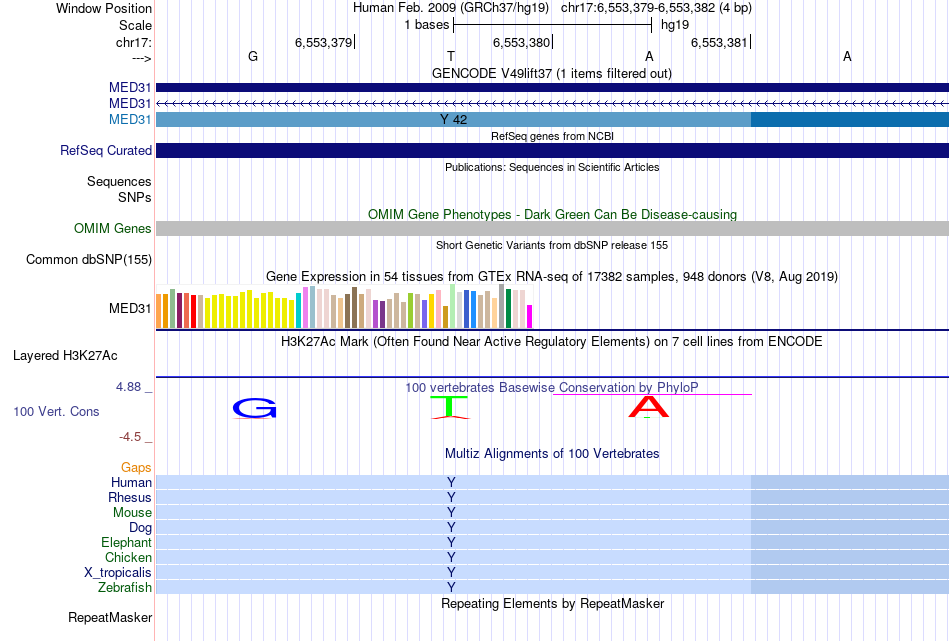Viewport: 950px width, 641px height.
Task: Select the Elephant alignment row label
Action: [x=126, y=542]
